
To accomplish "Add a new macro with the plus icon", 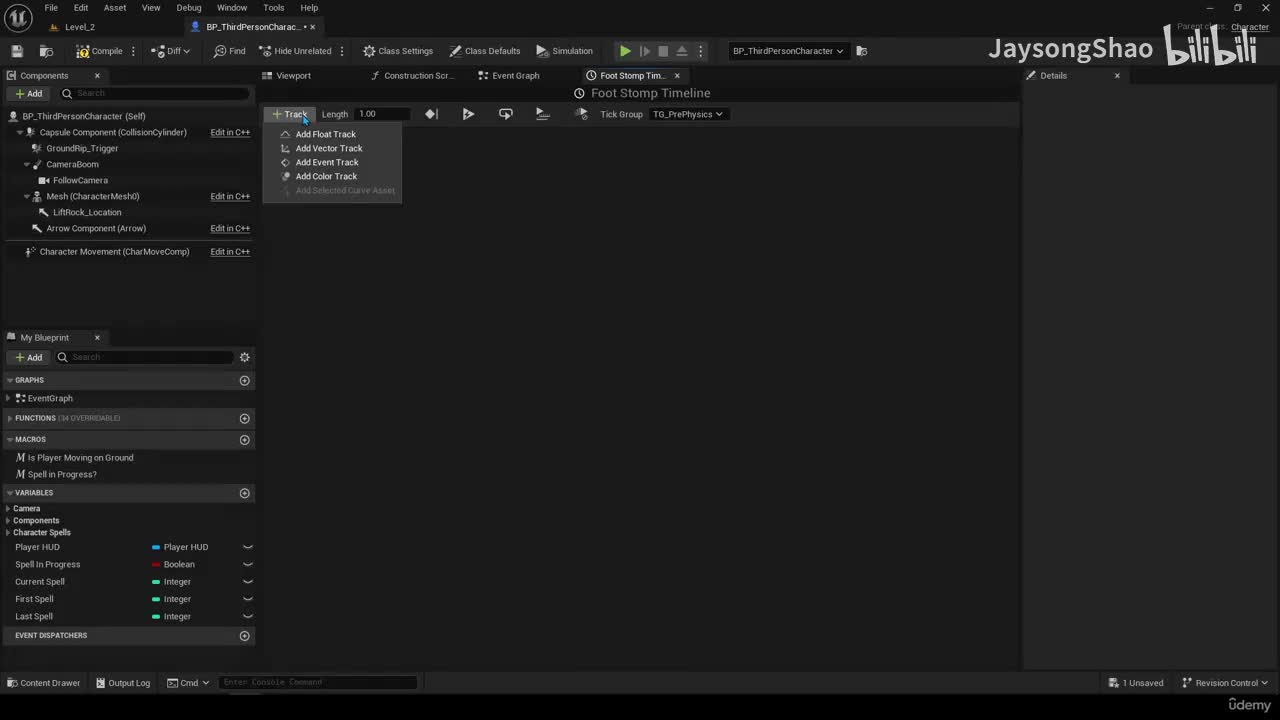I will (244, 440).
